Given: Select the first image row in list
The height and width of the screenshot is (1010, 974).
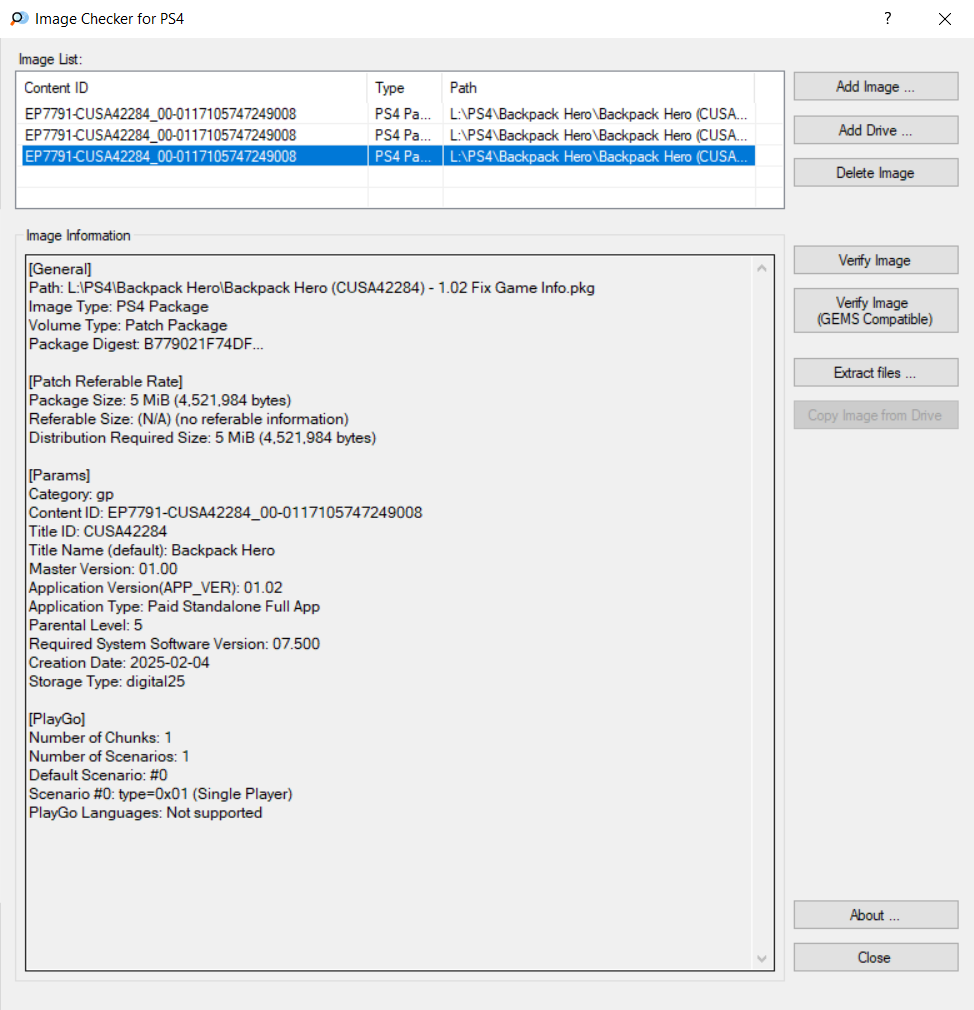Looking at the screenshot, I should coord(388,114).
